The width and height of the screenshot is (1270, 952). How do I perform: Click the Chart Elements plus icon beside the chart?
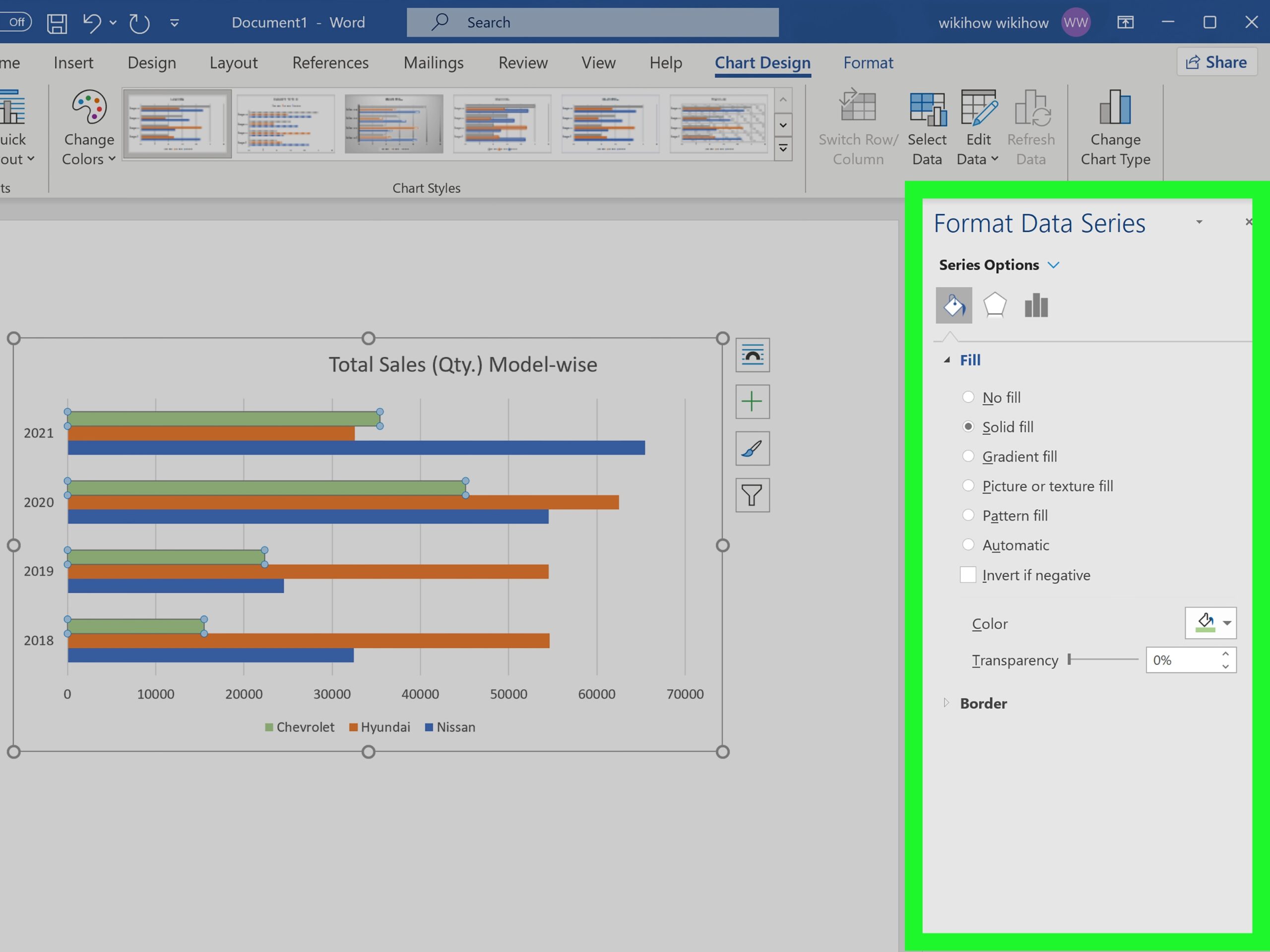tap(752, 401)
